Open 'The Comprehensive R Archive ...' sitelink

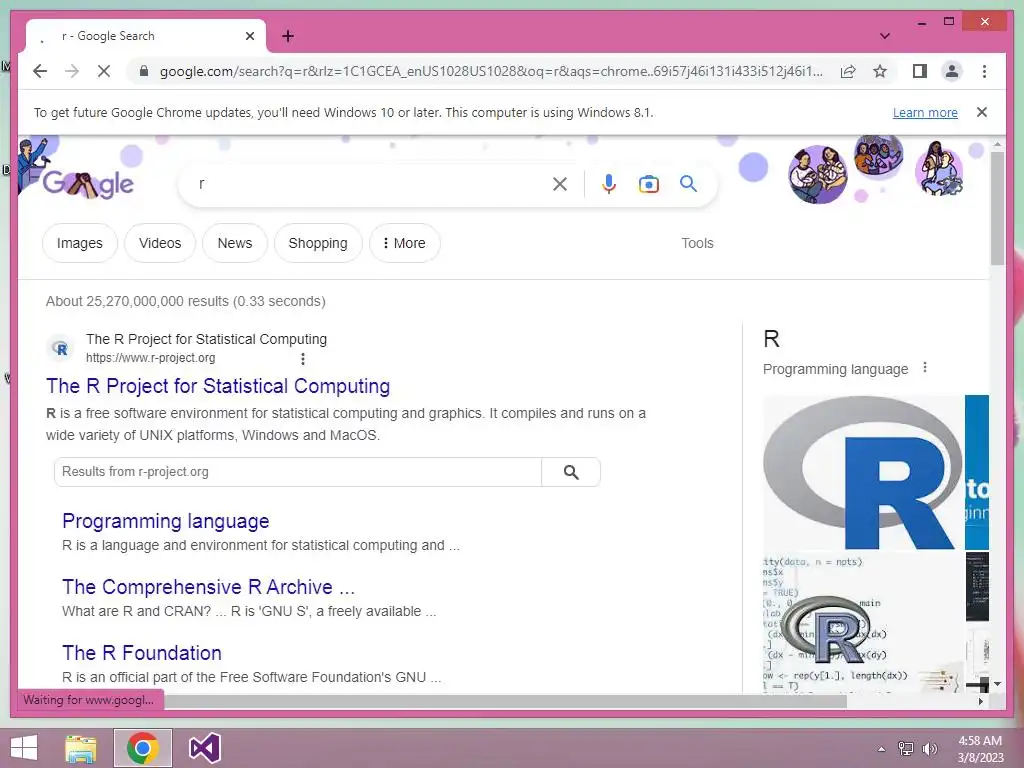208,587
